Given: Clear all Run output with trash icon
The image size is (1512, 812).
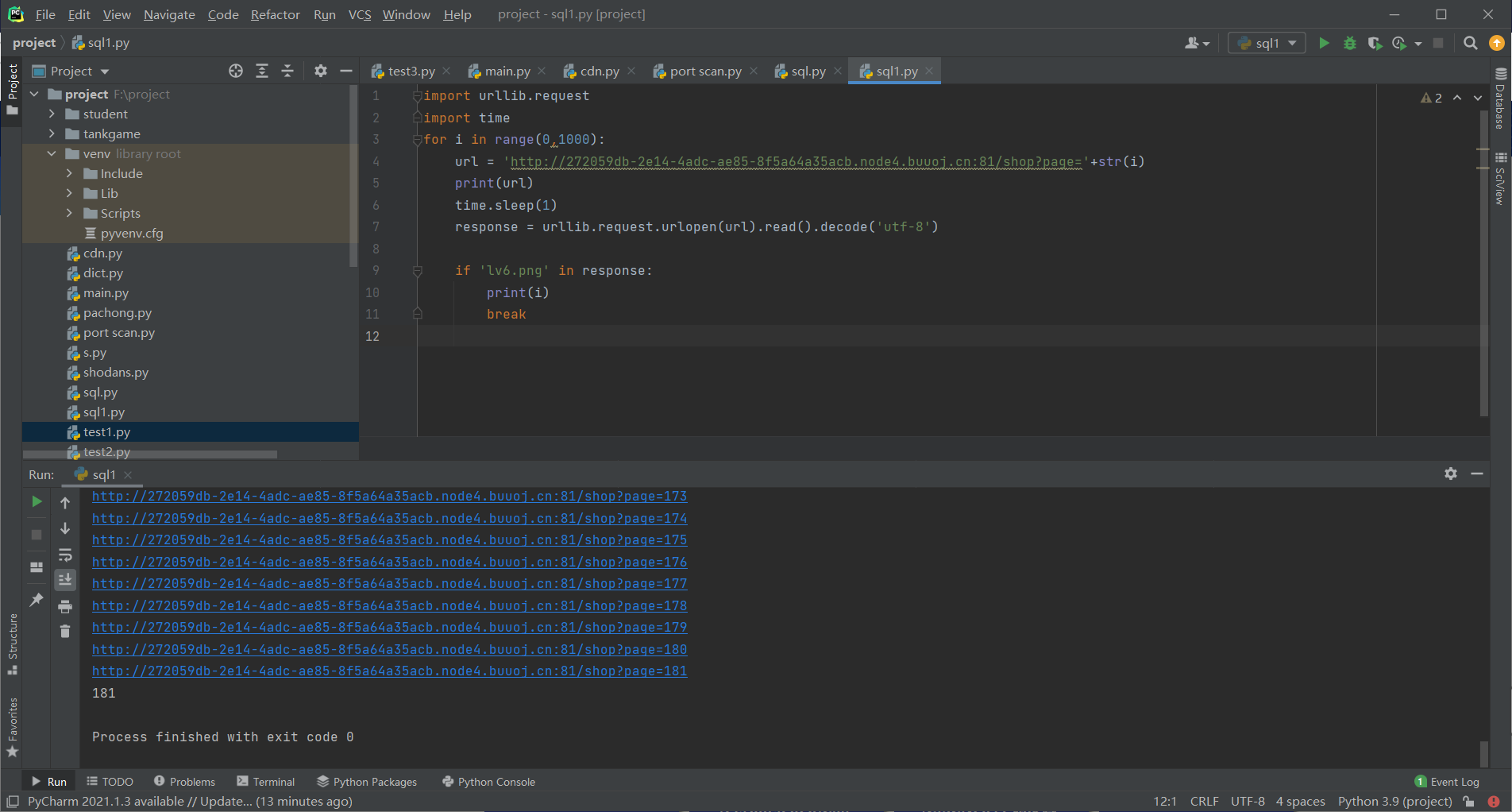Looking at the screenshot, I should (x=65, y=632).
